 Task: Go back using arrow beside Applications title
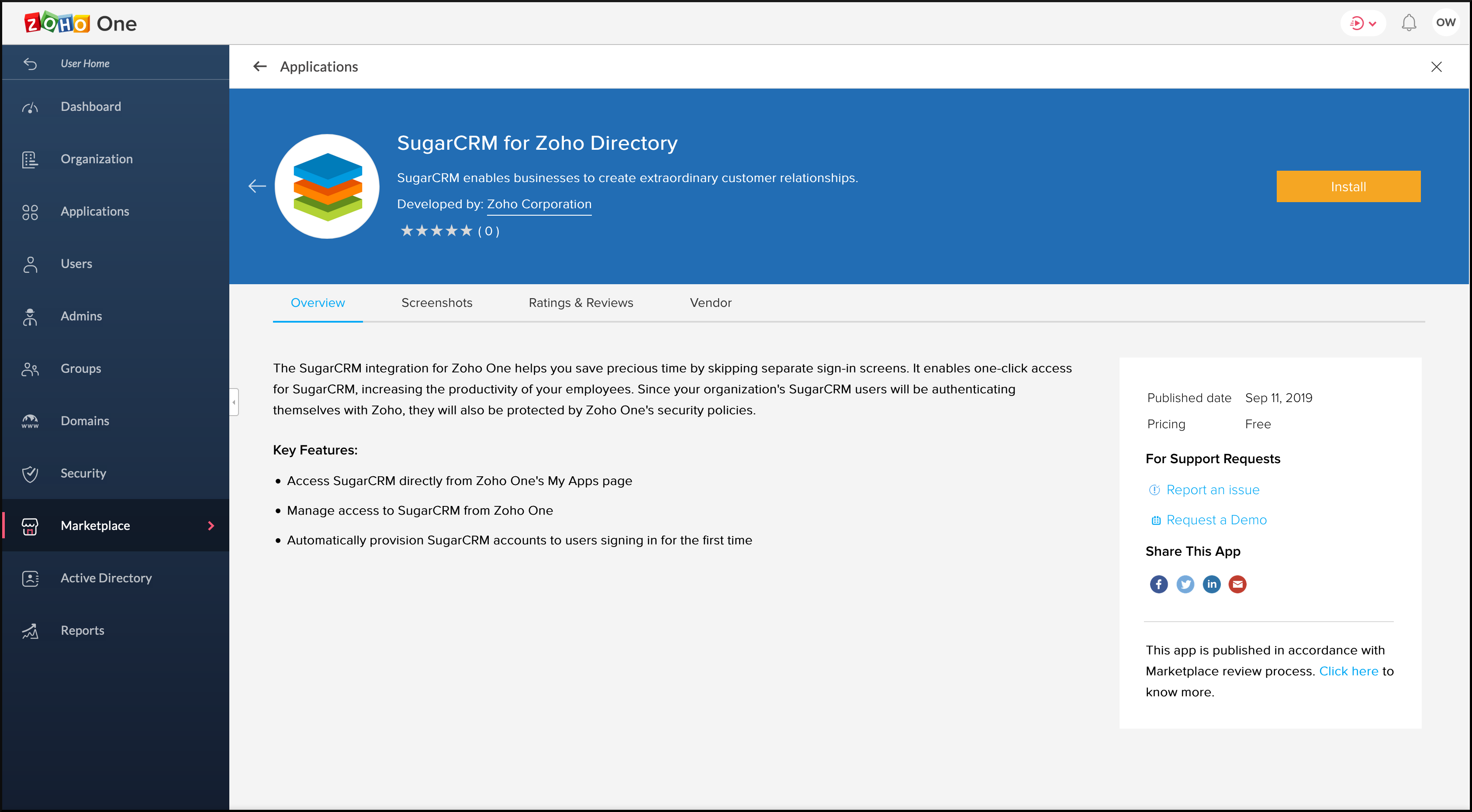[260, 67]
